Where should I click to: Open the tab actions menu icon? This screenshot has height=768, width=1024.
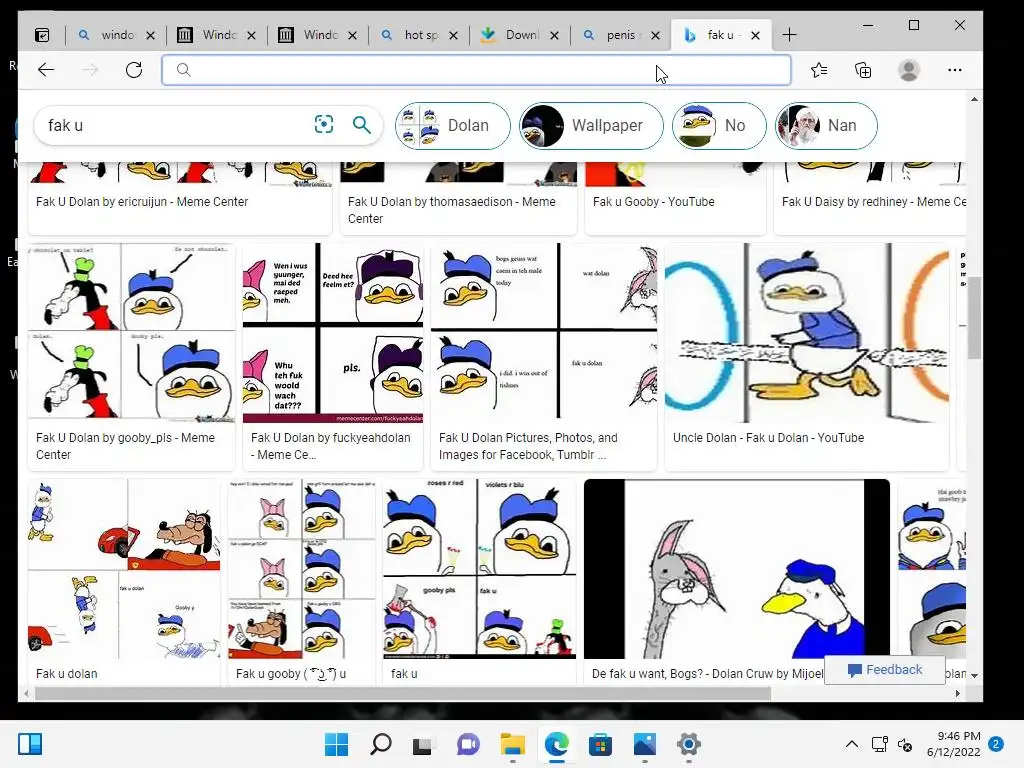click(42, 35)
